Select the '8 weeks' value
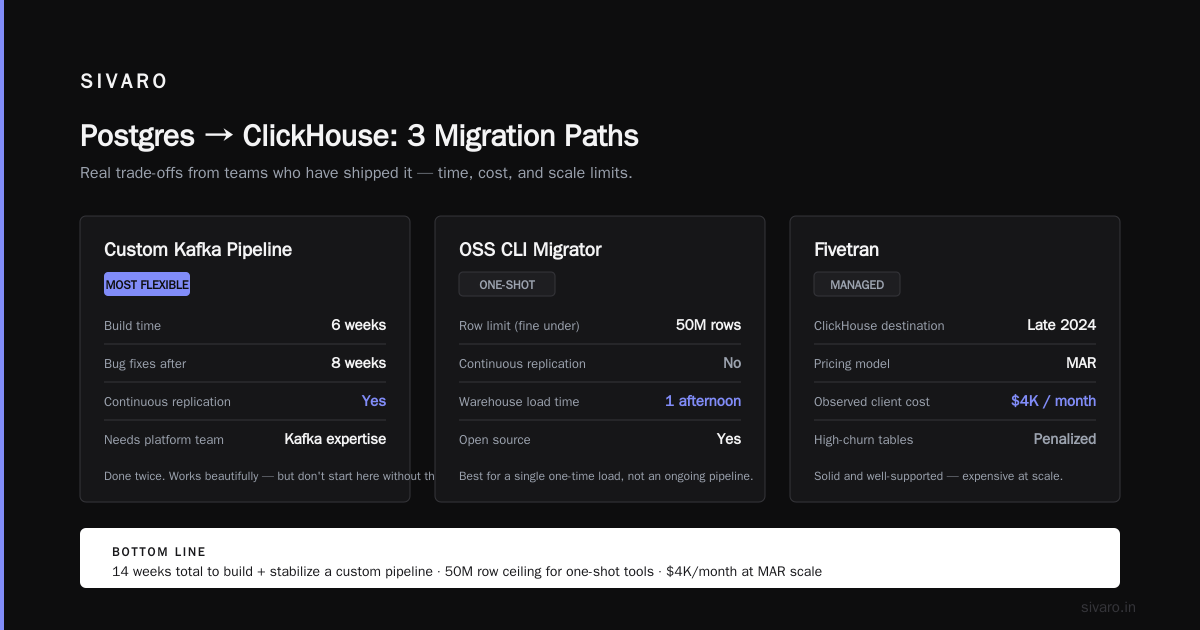1200x630 pixels. 358,363
